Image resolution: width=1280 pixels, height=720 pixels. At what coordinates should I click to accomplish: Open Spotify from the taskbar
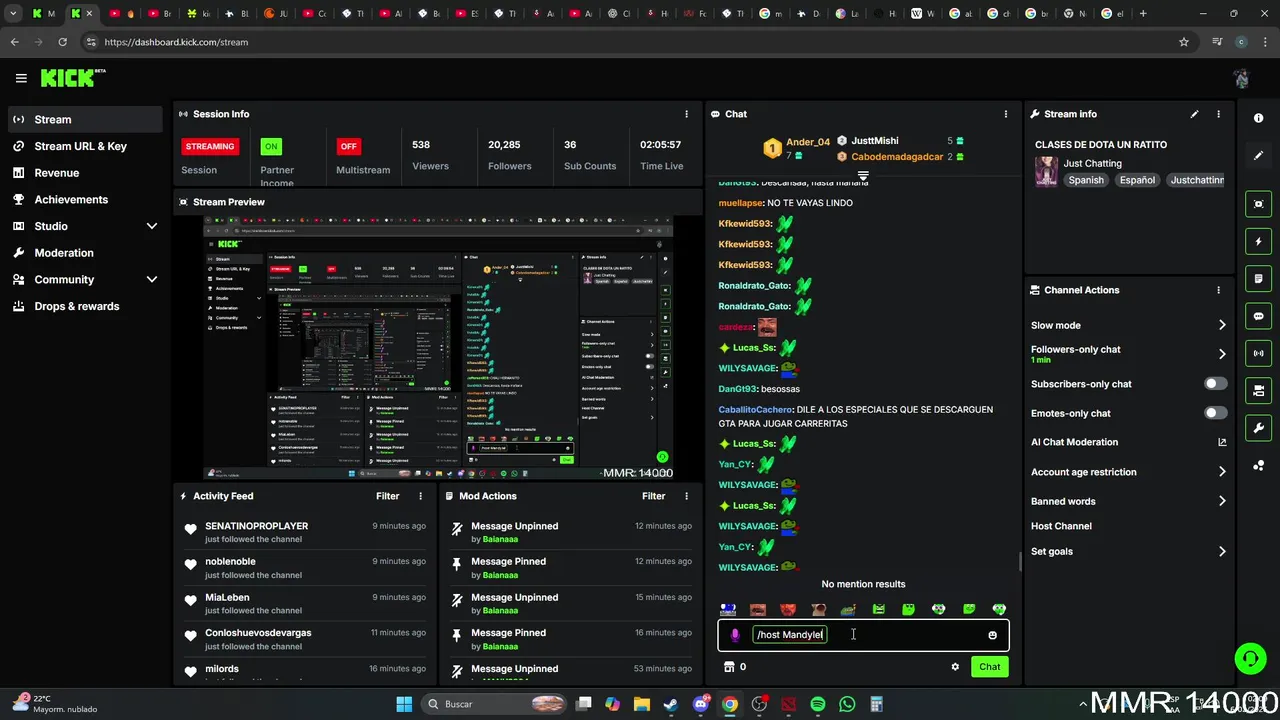point(817,704)
